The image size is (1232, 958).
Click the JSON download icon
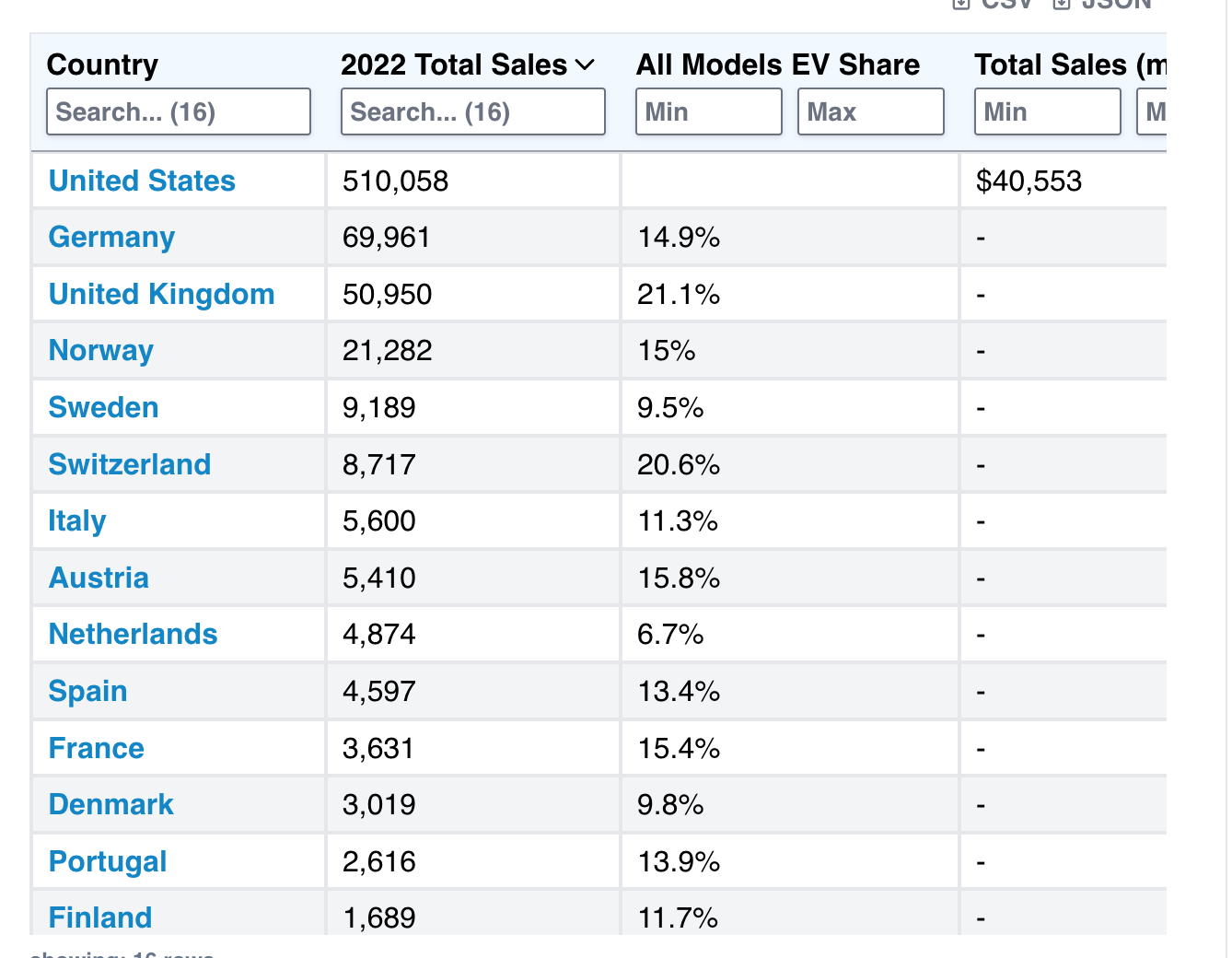[1062, 3]
